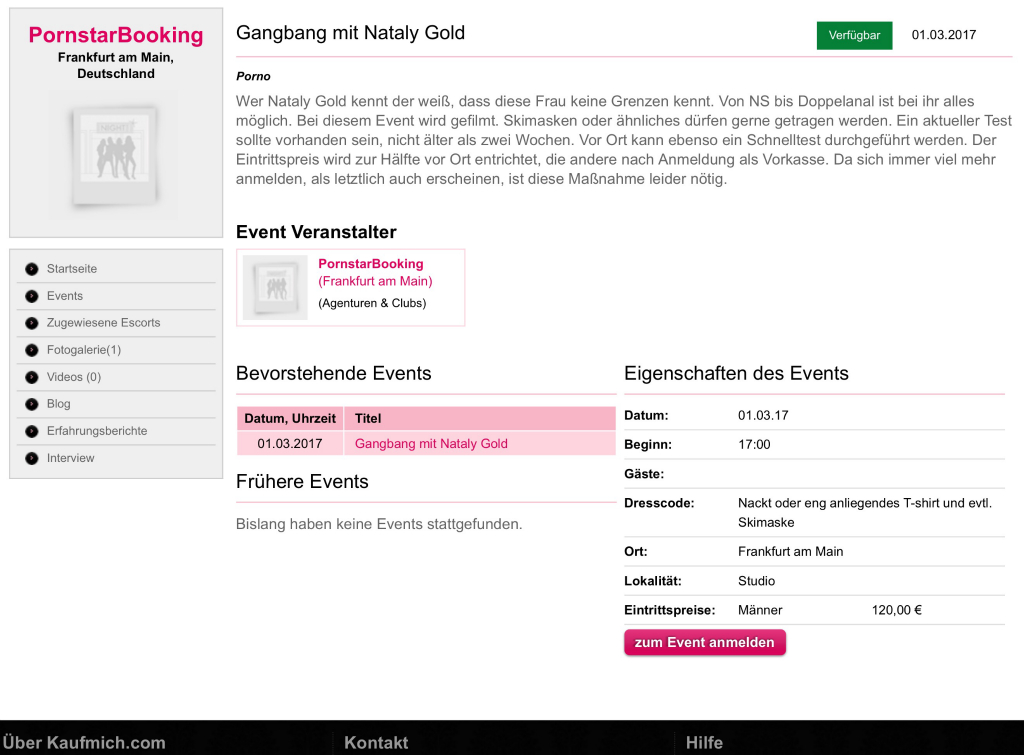Image resolution: width=1024 pixels, height=755 pixels.
Task: Click the bullet icon beside Zugewiesene Escorts
Action: tap(31, 323)
